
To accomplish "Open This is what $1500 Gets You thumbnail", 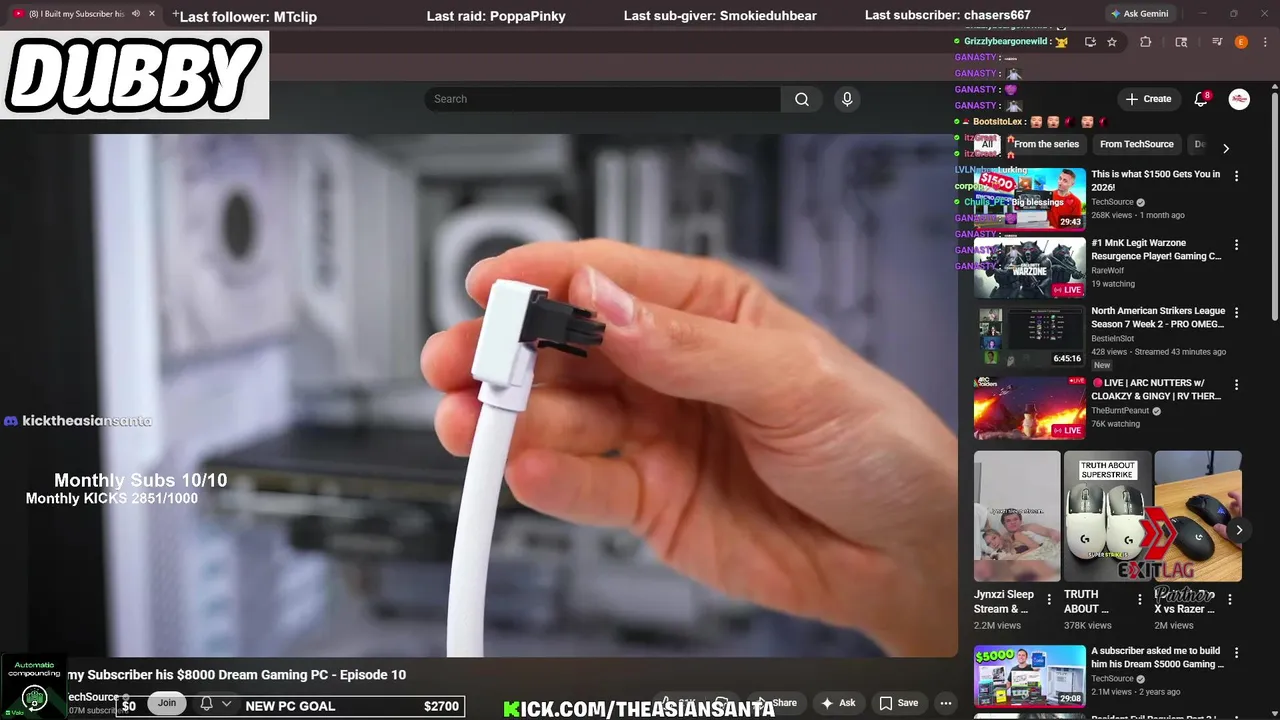I will pyautogui.click(x=1030, y=199).
